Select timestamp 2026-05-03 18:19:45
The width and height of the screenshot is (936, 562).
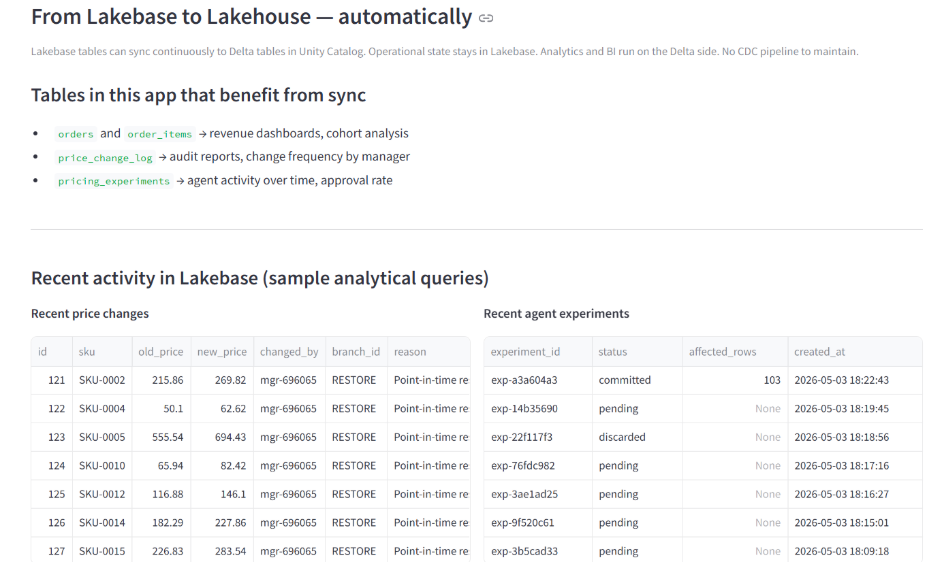[x=855, y=409]
